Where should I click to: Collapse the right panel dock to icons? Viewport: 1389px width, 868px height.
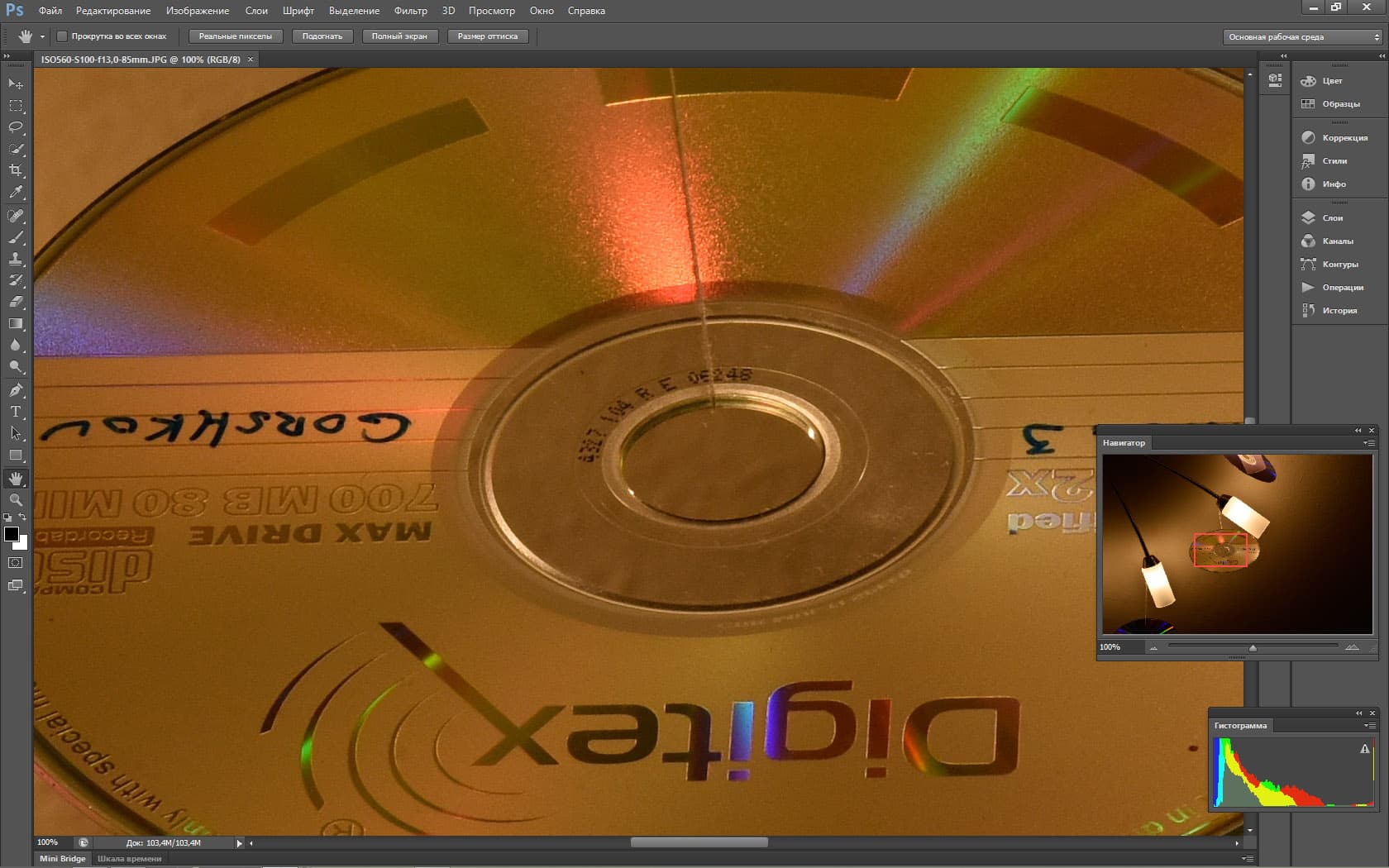coord(1382,56)
